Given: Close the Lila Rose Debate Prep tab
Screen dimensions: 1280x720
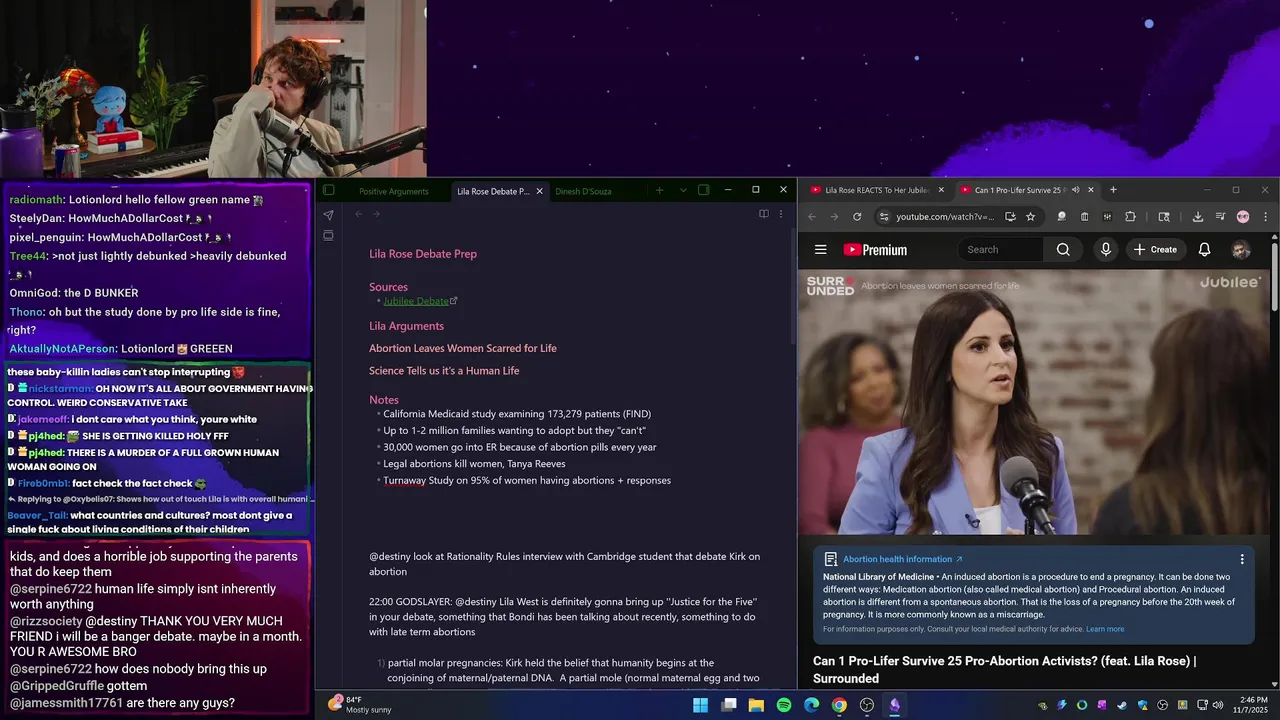Looking at the screenshot, I should [x=539, y=191].
